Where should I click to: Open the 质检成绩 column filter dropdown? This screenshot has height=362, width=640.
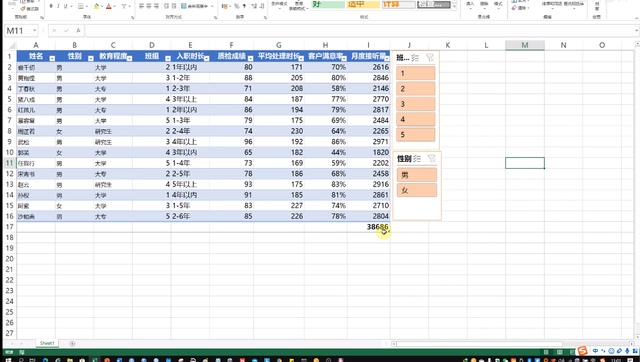pyautogui.click(x=250, y=58)
